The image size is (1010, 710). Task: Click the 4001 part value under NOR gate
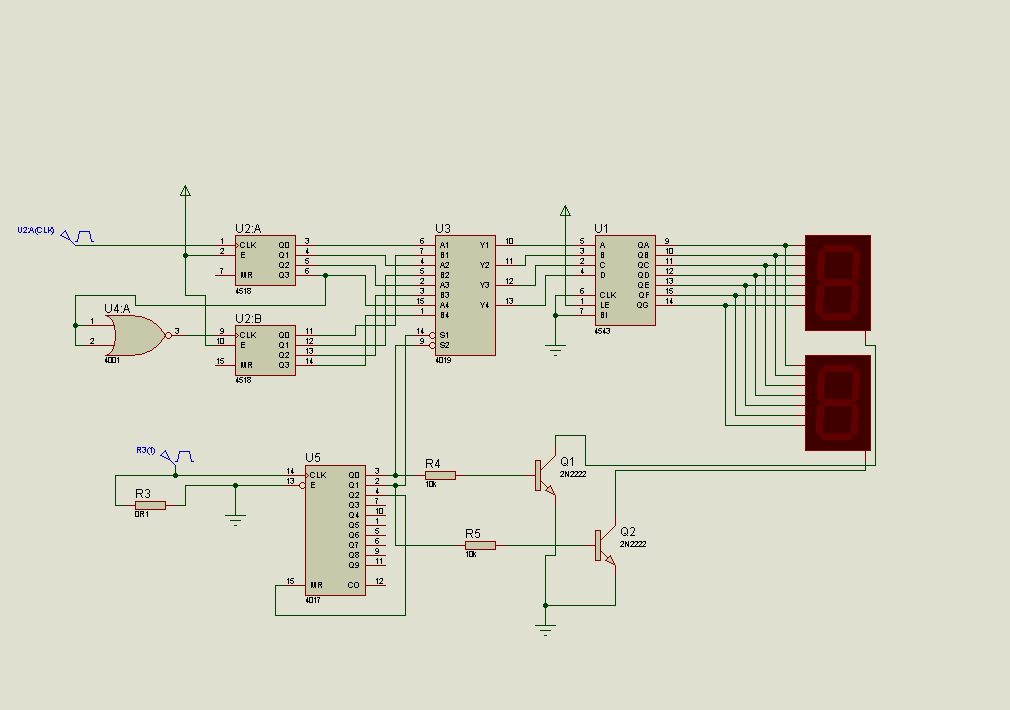tap(112, 360)
